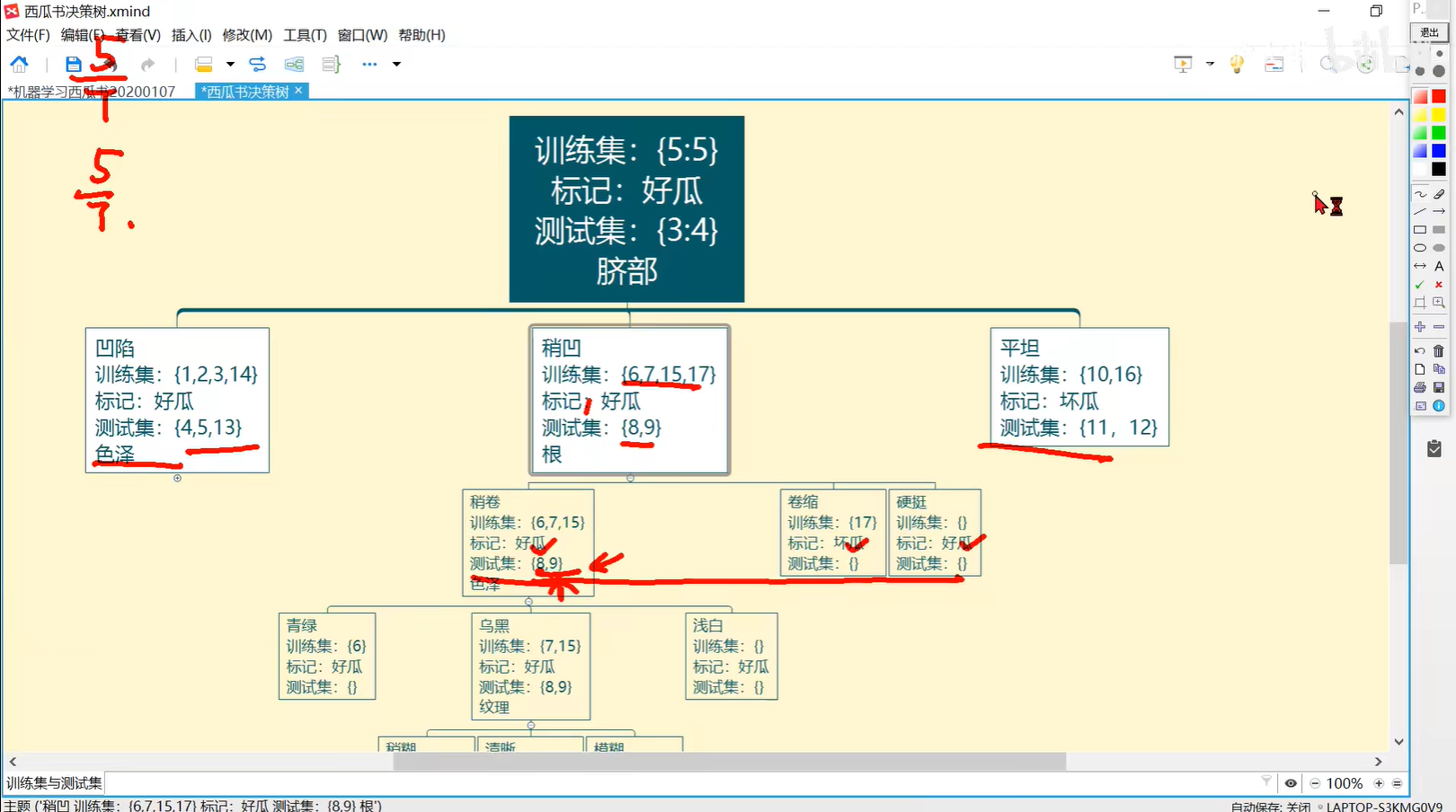The height and width of the screenshot is (812, 1456).
Task: Expand the collapsed 凹陷 node children
Action: tap(177, 478)
